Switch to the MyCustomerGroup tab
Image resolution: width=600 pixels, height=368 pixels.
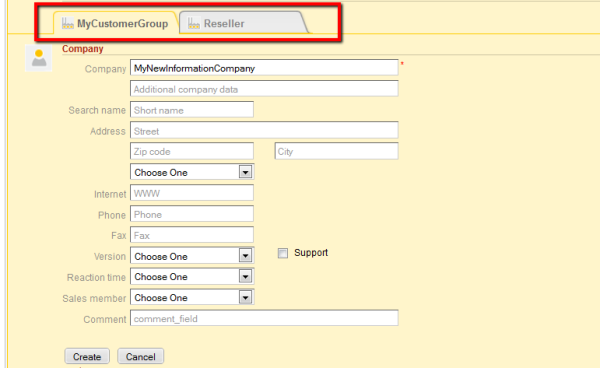tap(115, 23)
